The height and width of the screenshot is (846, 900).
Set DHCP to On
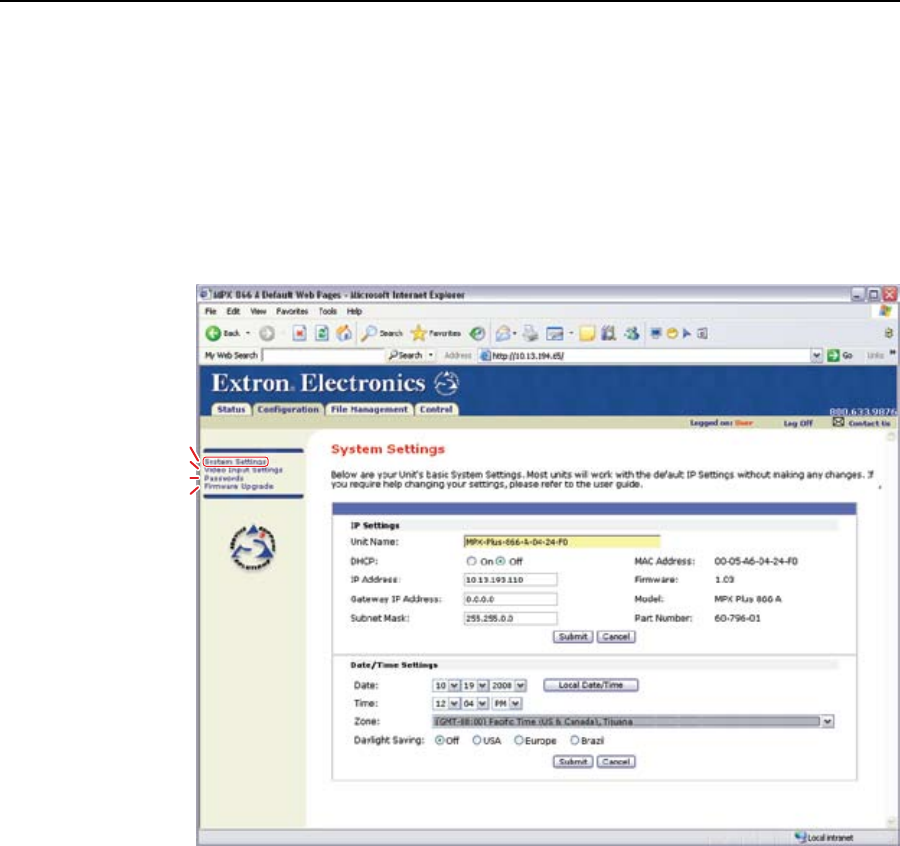(471, 562)
